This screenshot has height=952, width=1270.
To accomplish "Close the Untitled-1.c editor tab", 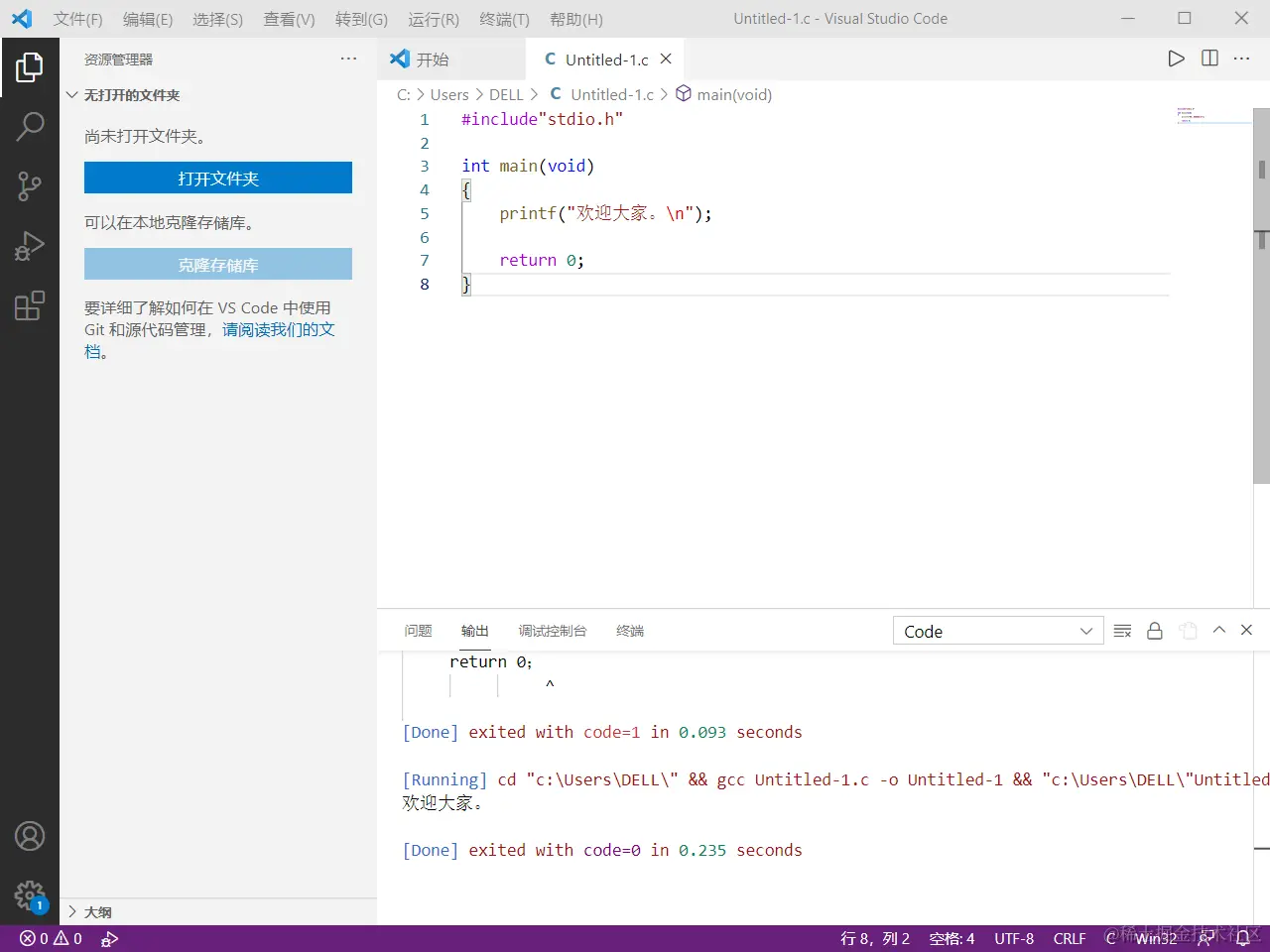I will (x=666, y=59).
